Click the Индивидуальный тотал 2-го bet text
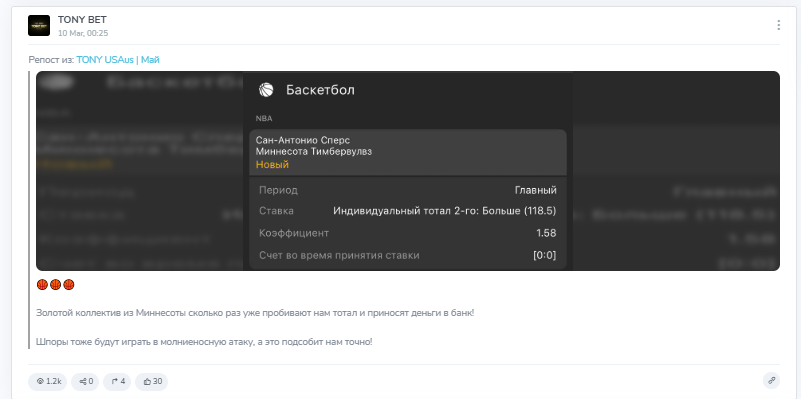The height and width of the screenshot is (399, 801). [444, 211]
